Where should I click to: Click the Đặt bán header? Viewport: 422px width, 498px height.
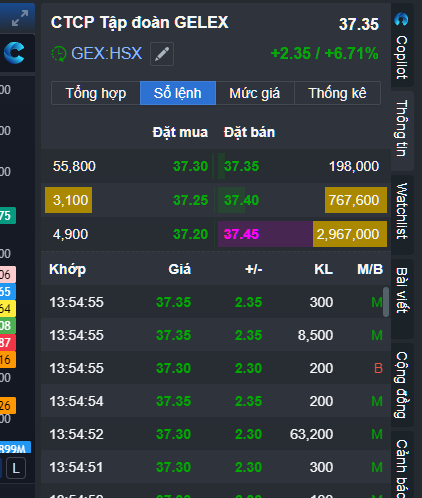click(249, 132)
